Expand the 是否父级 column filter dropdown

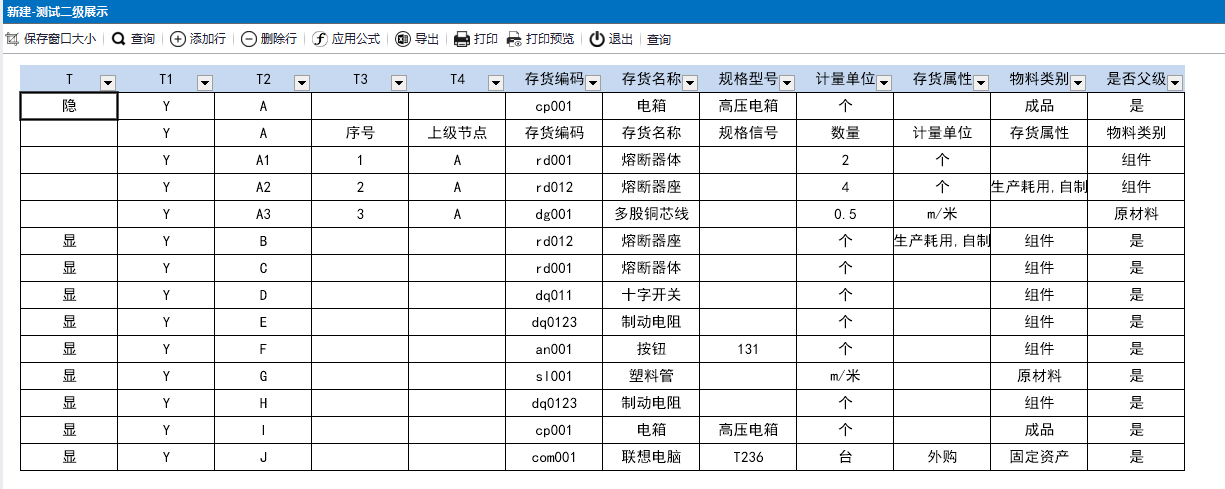pos(1175,82)
